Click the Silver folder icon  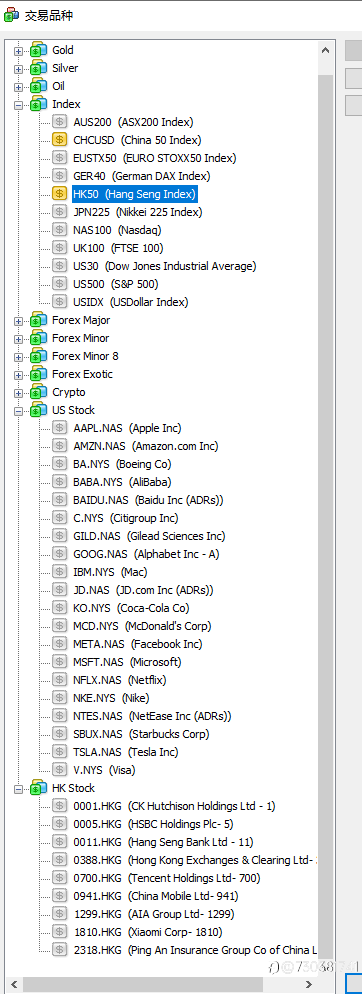[x=38, y=68]
